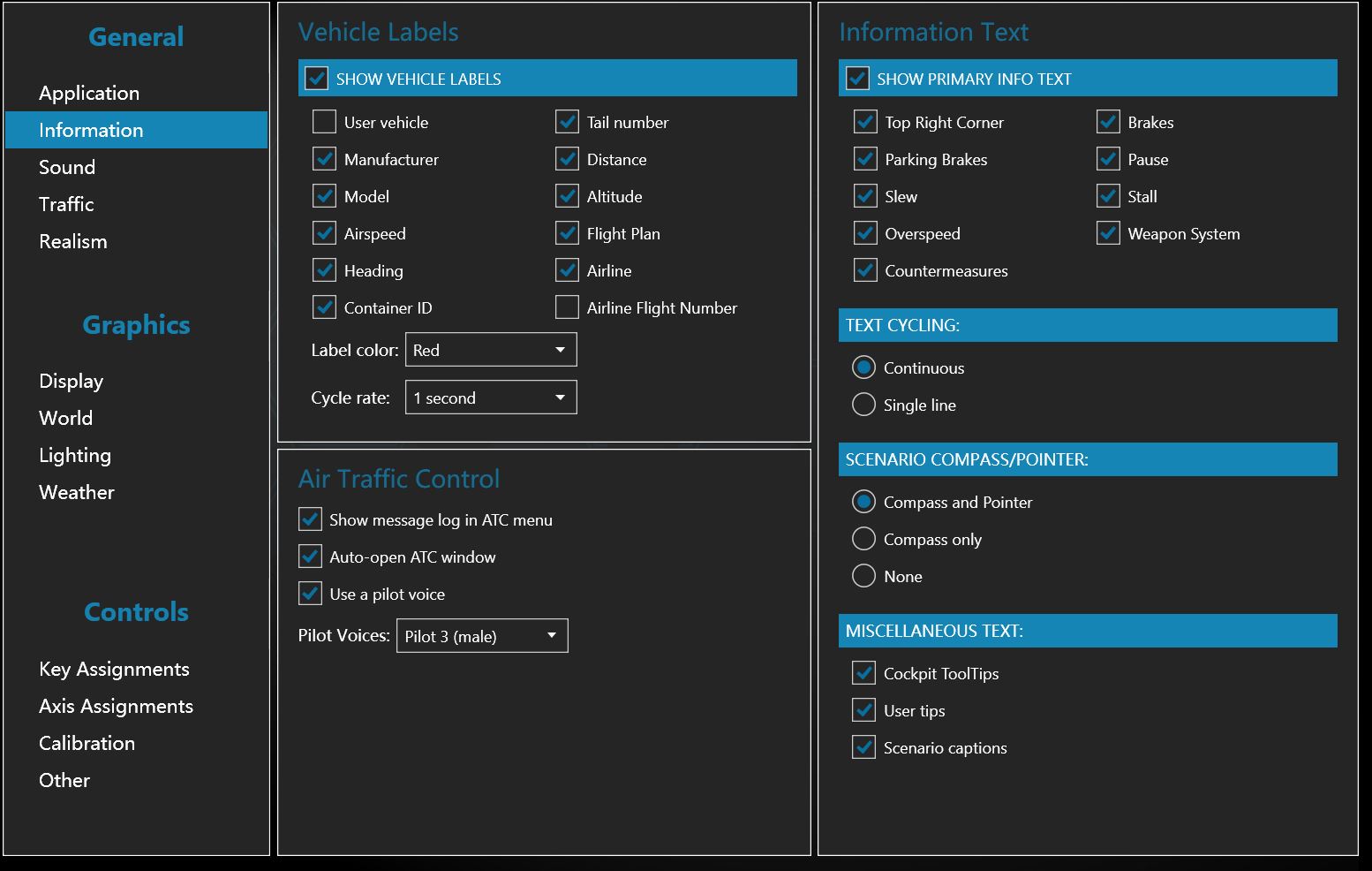
Task: Open the Label color dropdown
Action: point(491,350)
